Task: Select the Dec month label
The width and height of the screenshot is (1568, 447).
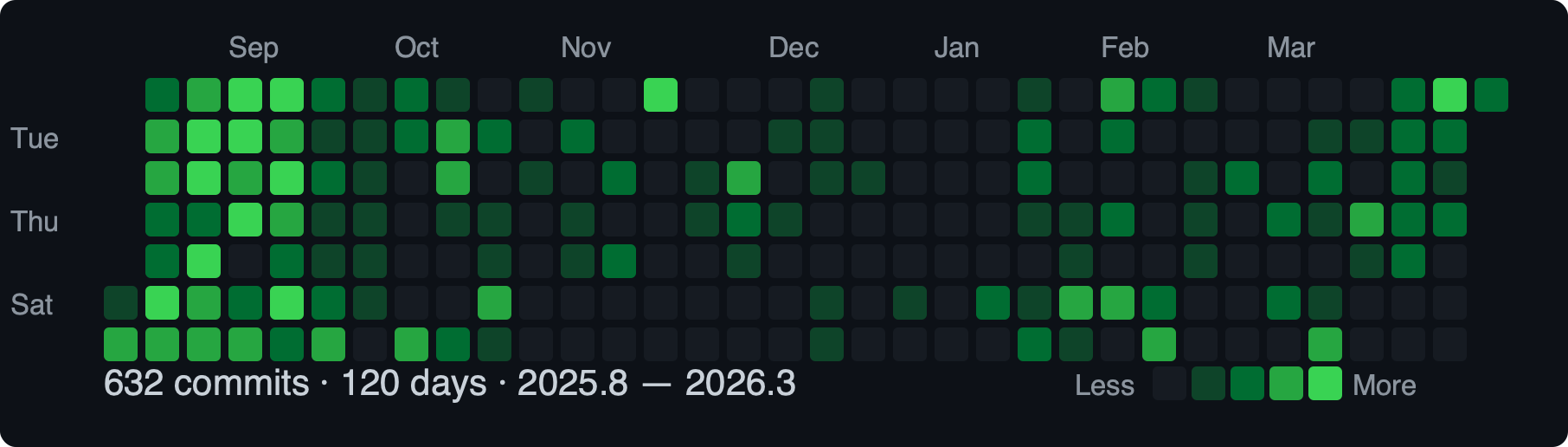Action: pos(794,48)
